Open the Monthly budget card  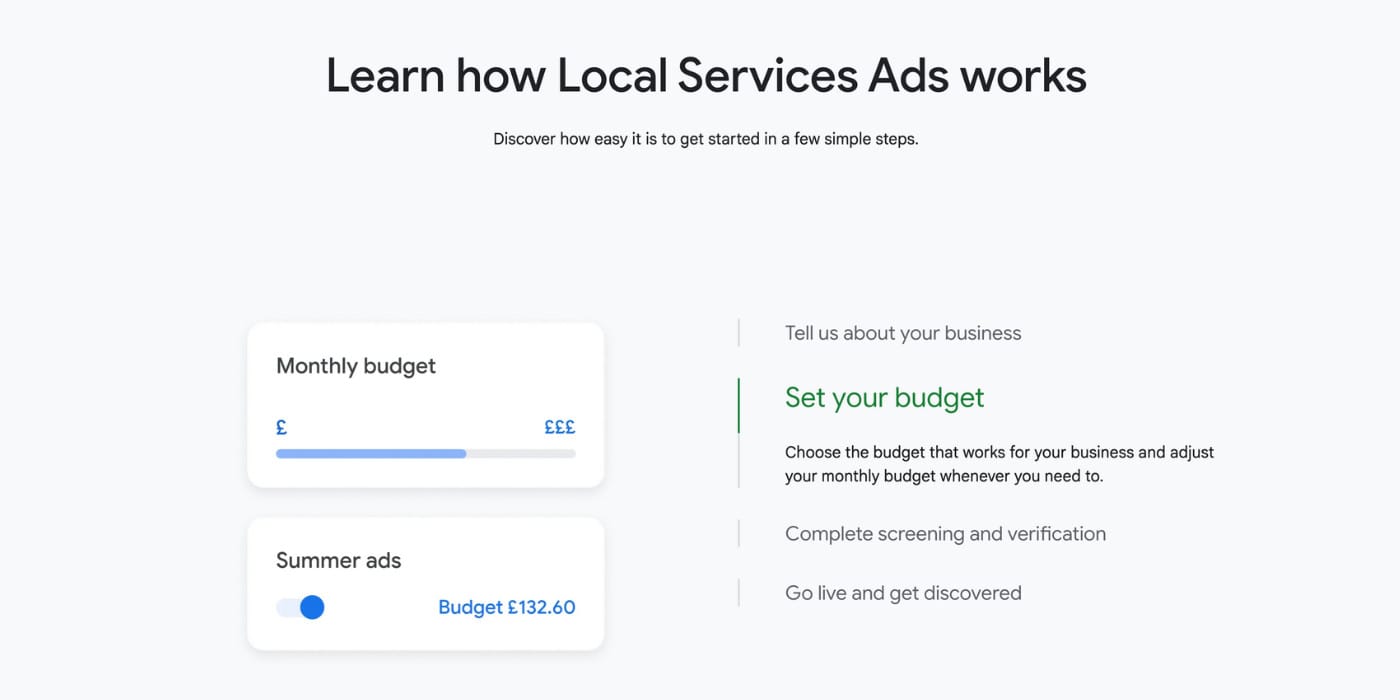[x=425, y=404]
